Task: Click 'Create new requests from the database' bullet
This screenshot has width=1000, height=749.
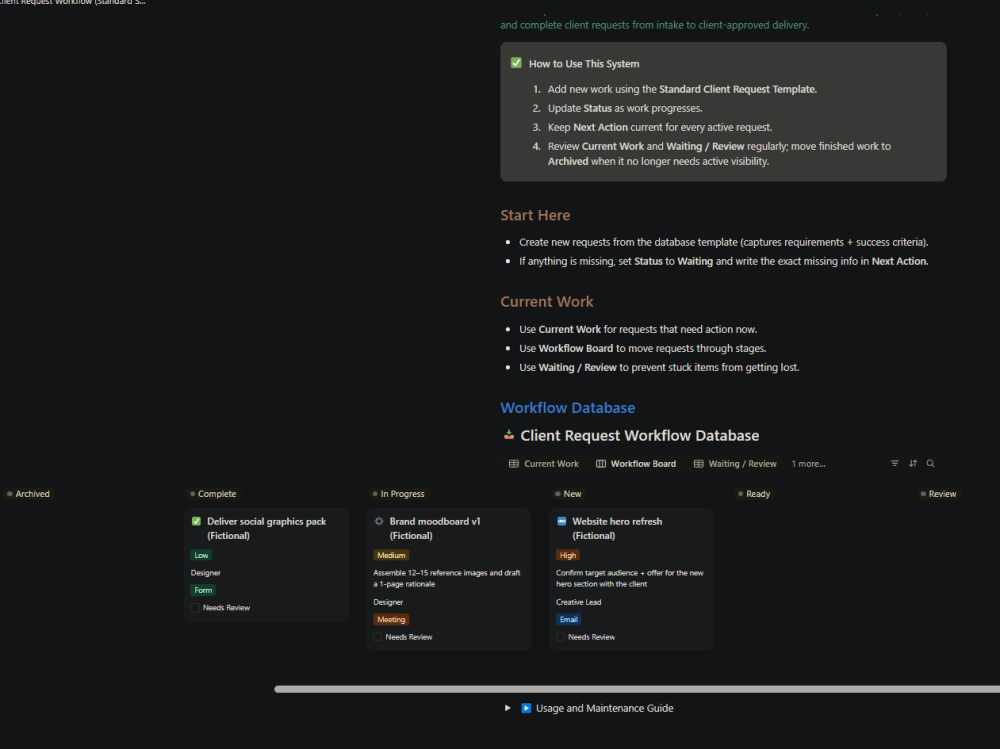Action: pyautogui.click(x=723, y=242)
